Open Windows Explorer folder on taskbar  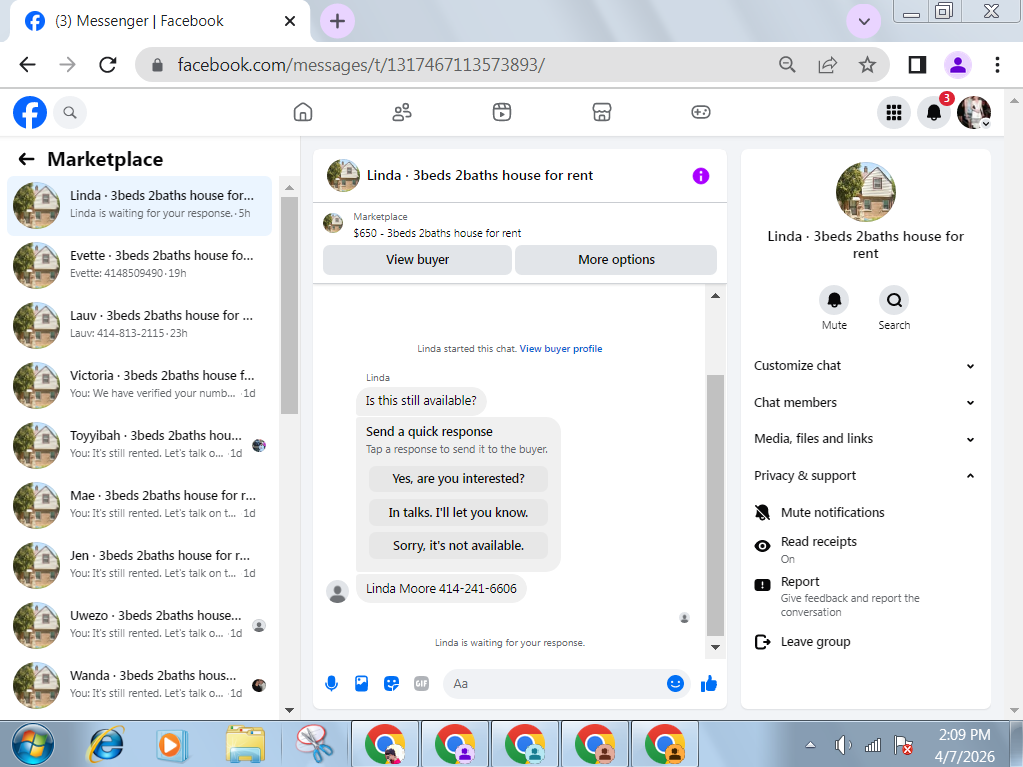pos(245,744)
